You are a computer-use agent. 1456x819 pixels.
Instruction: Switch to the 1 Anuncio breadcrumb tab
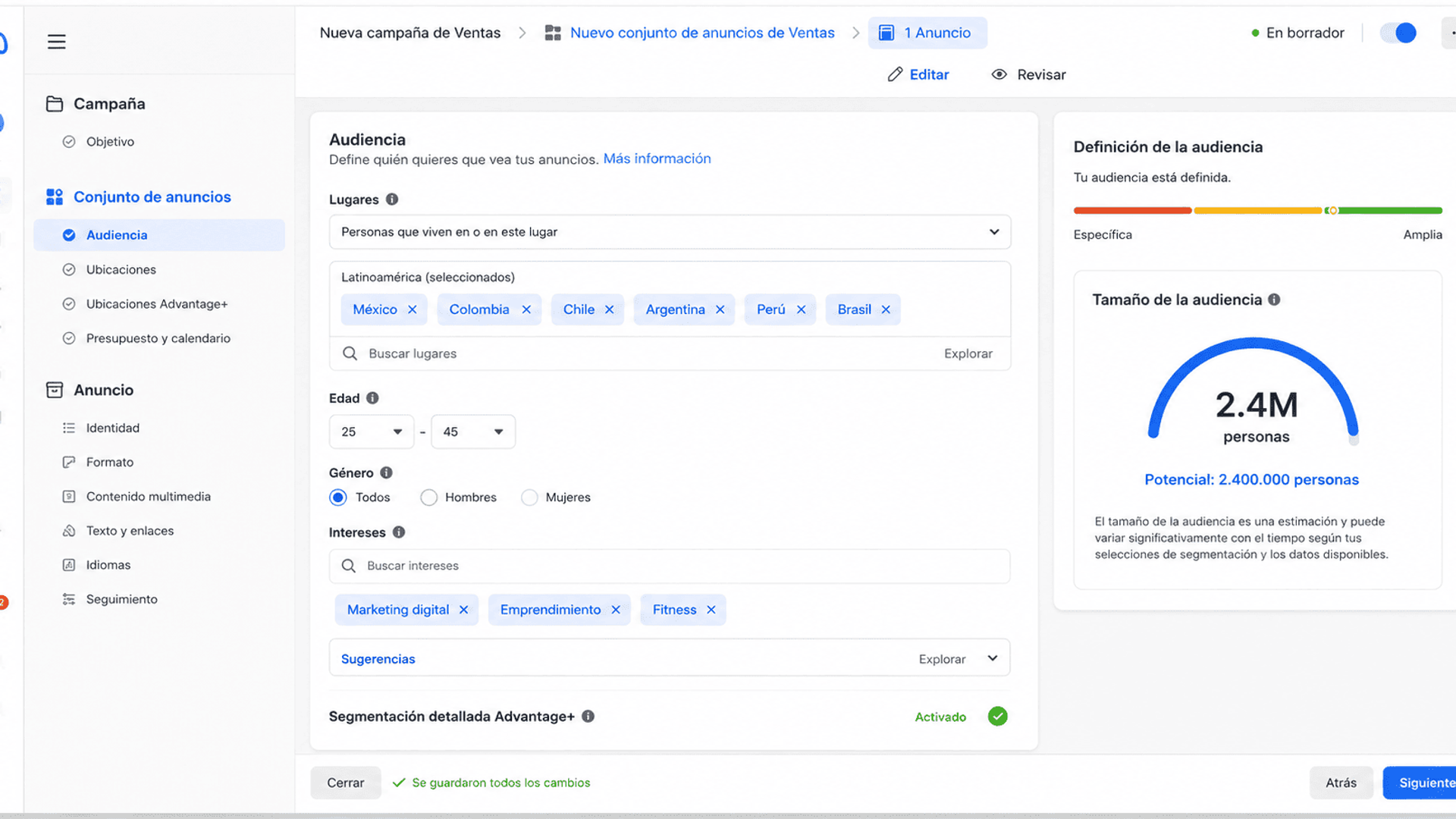pyautogui.click(x=927, y=33)
